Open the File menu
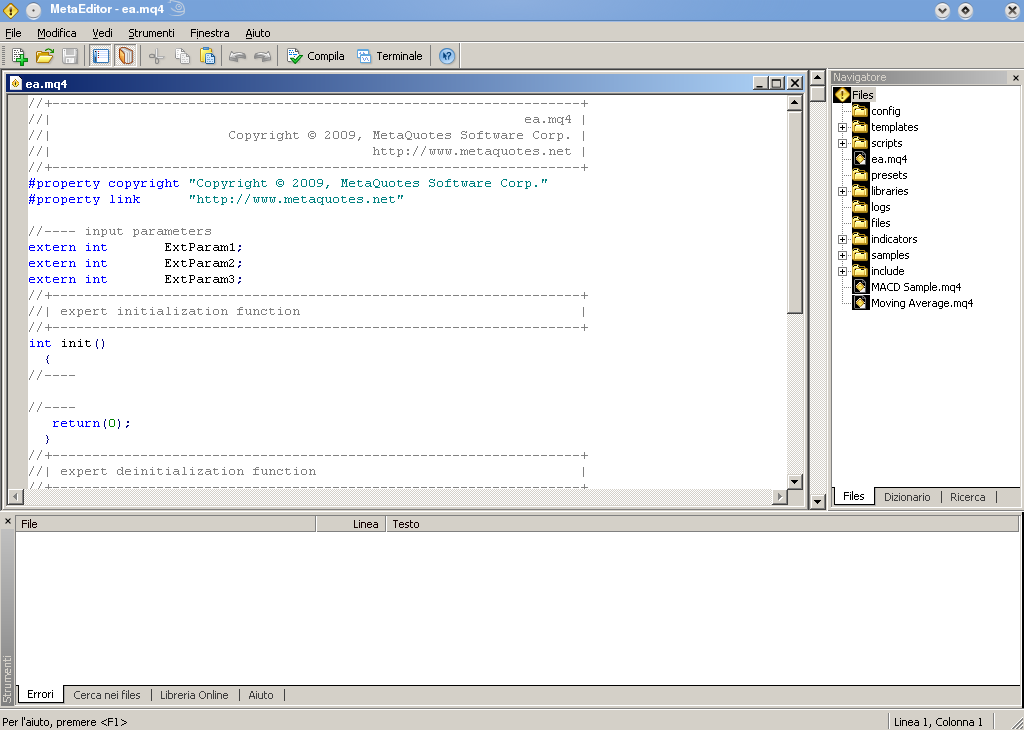 click(x=13, y=33)
